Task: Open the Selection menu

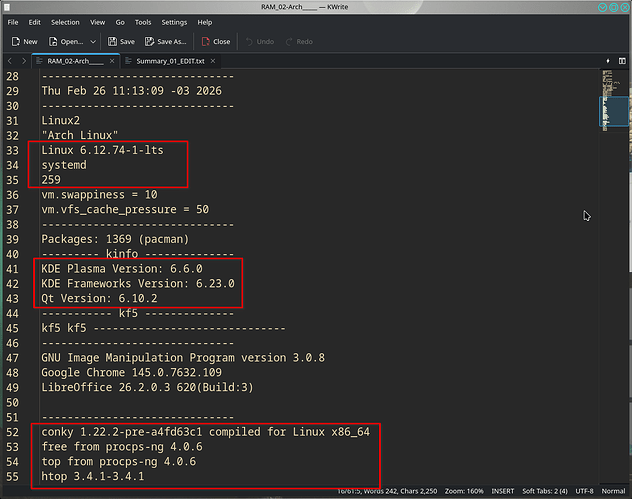Action: click(65, 22)
